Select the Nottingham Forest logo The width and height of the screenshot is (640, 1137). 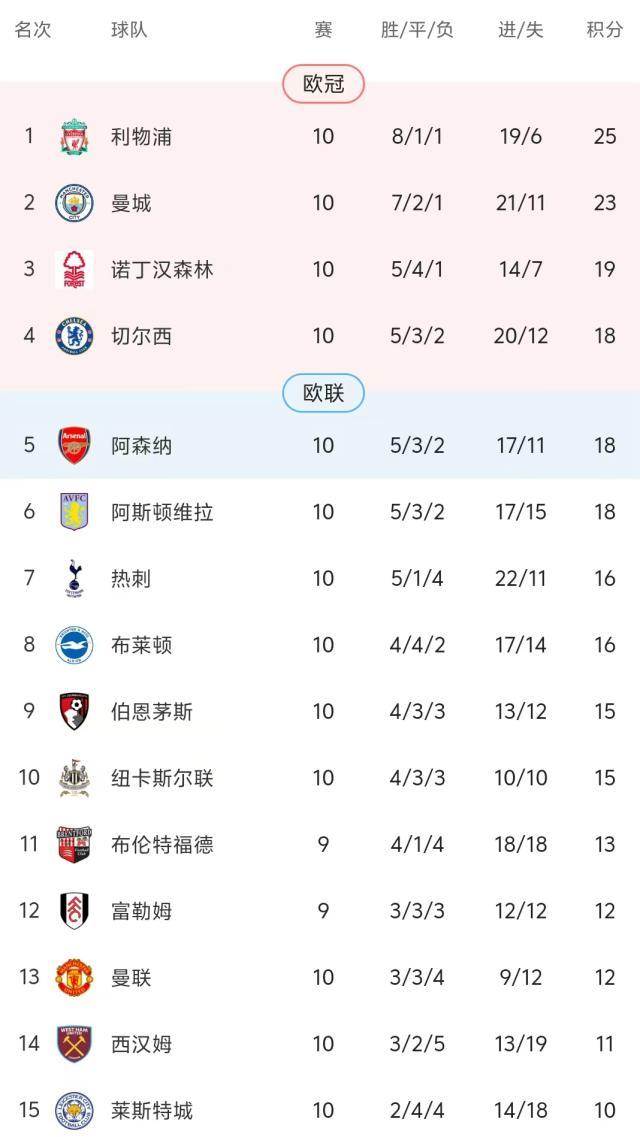pyautogui.click(x=74, y=270)
